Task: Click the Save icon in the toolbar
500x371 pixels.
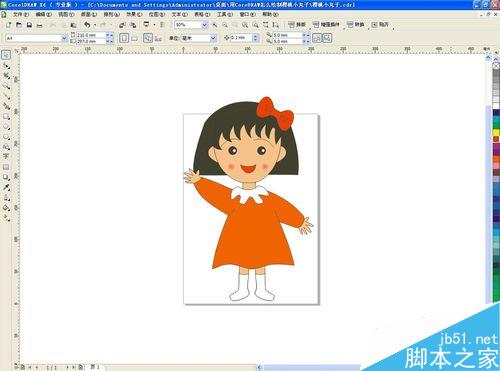Action: pyautogui.click(x=29, y=25)
